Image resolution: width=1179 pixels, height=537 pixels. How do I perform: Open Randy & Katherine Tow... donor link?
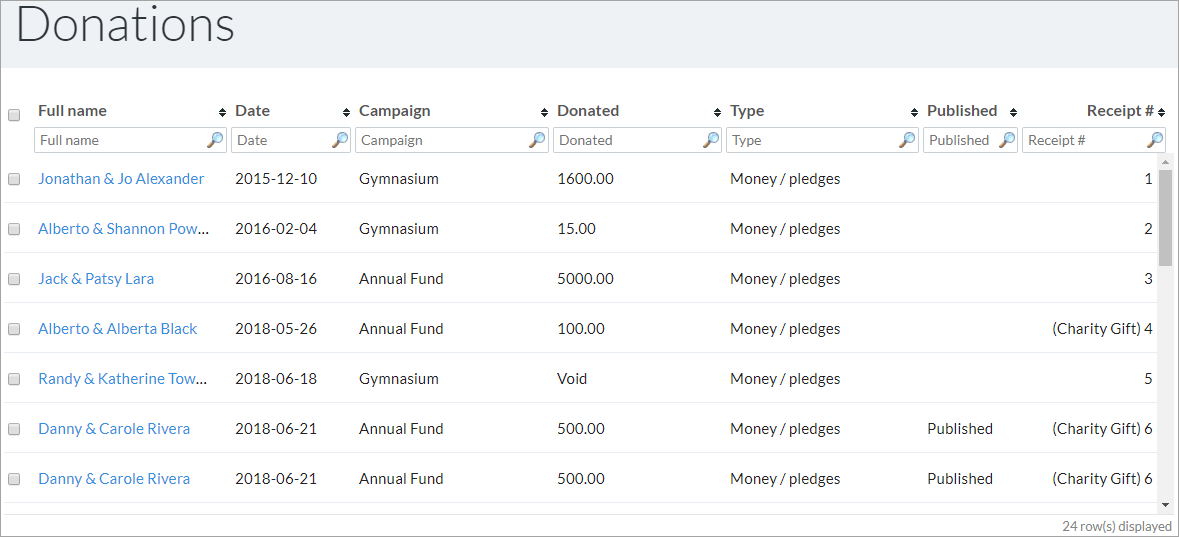123,379
